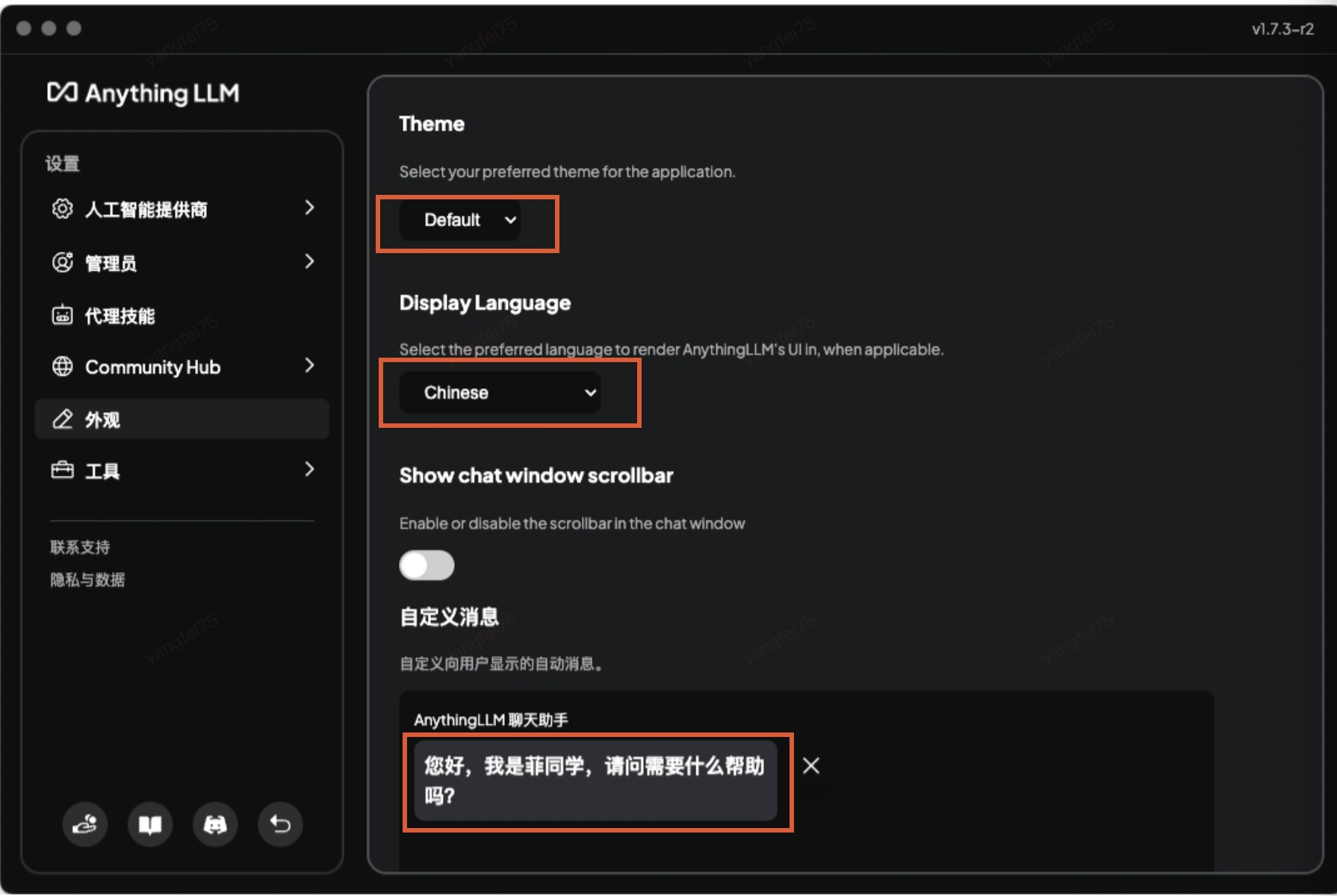Click the robot icon beside 代理技能
This screenshot has height=896, width=1337.
click(x=62, y=315)
